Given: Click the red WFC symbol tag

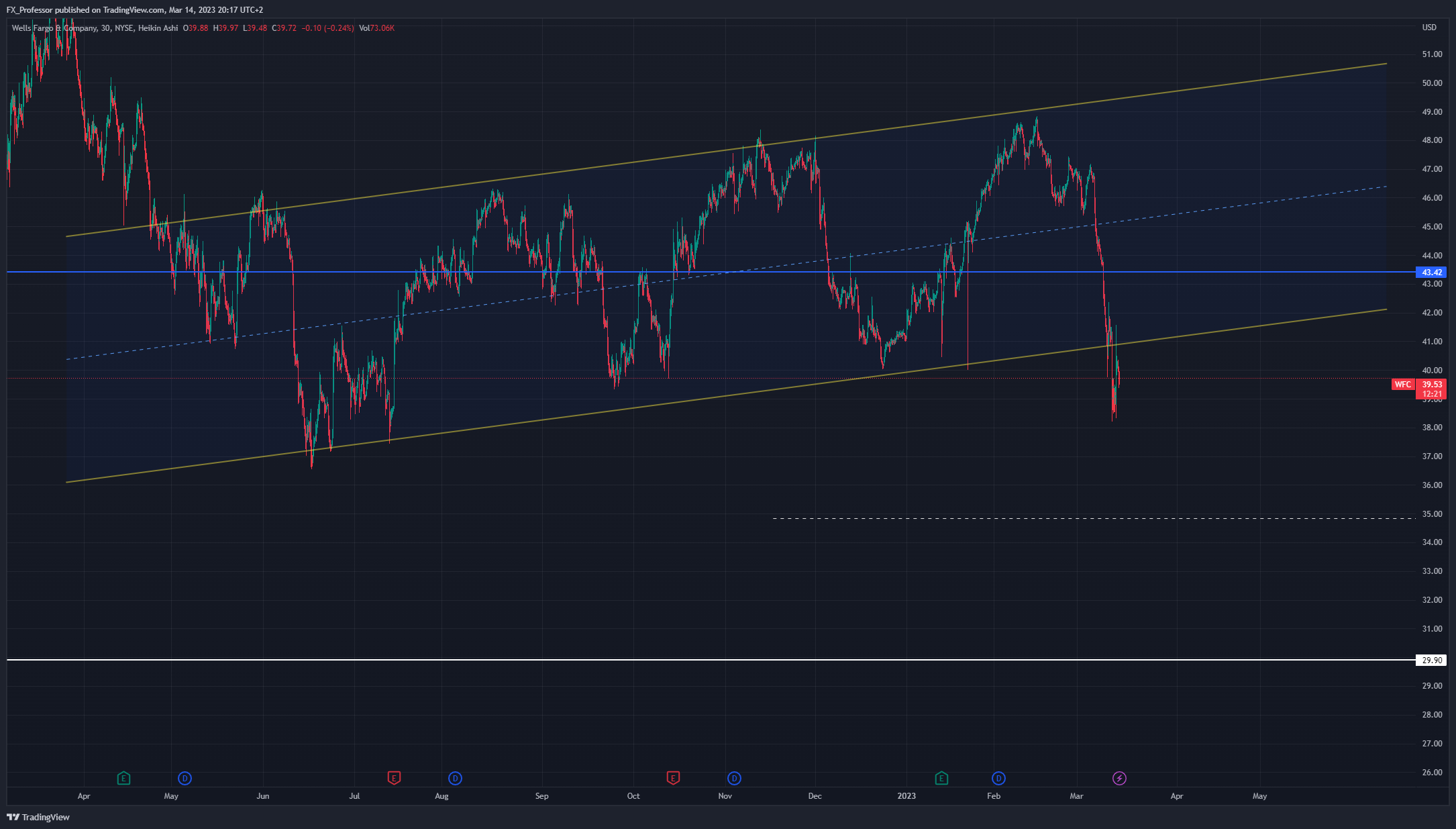Looking at the screenshot, I should click(x=1402, y=385).
